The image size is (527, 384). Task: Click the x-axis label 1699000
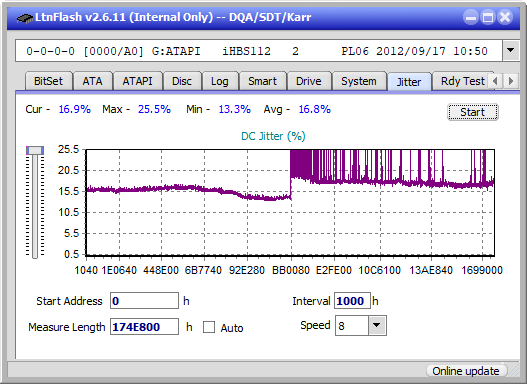(x=482, y=270)
